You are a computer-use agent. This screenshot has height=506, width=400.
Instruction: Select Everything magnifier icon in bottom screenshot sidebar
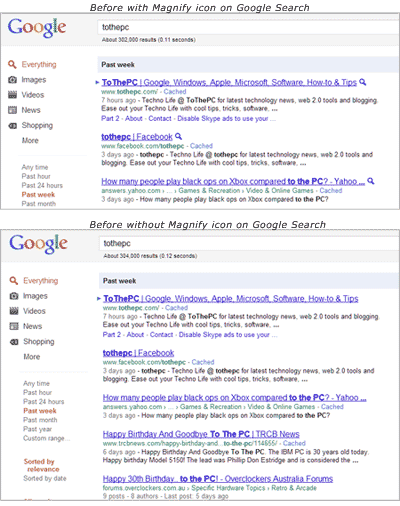pos(14,281)
